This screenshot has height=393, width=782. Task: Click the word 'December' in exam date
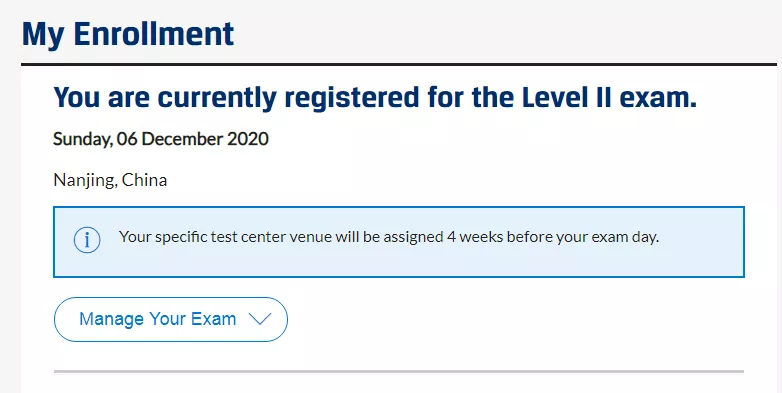tap(182, 139)
